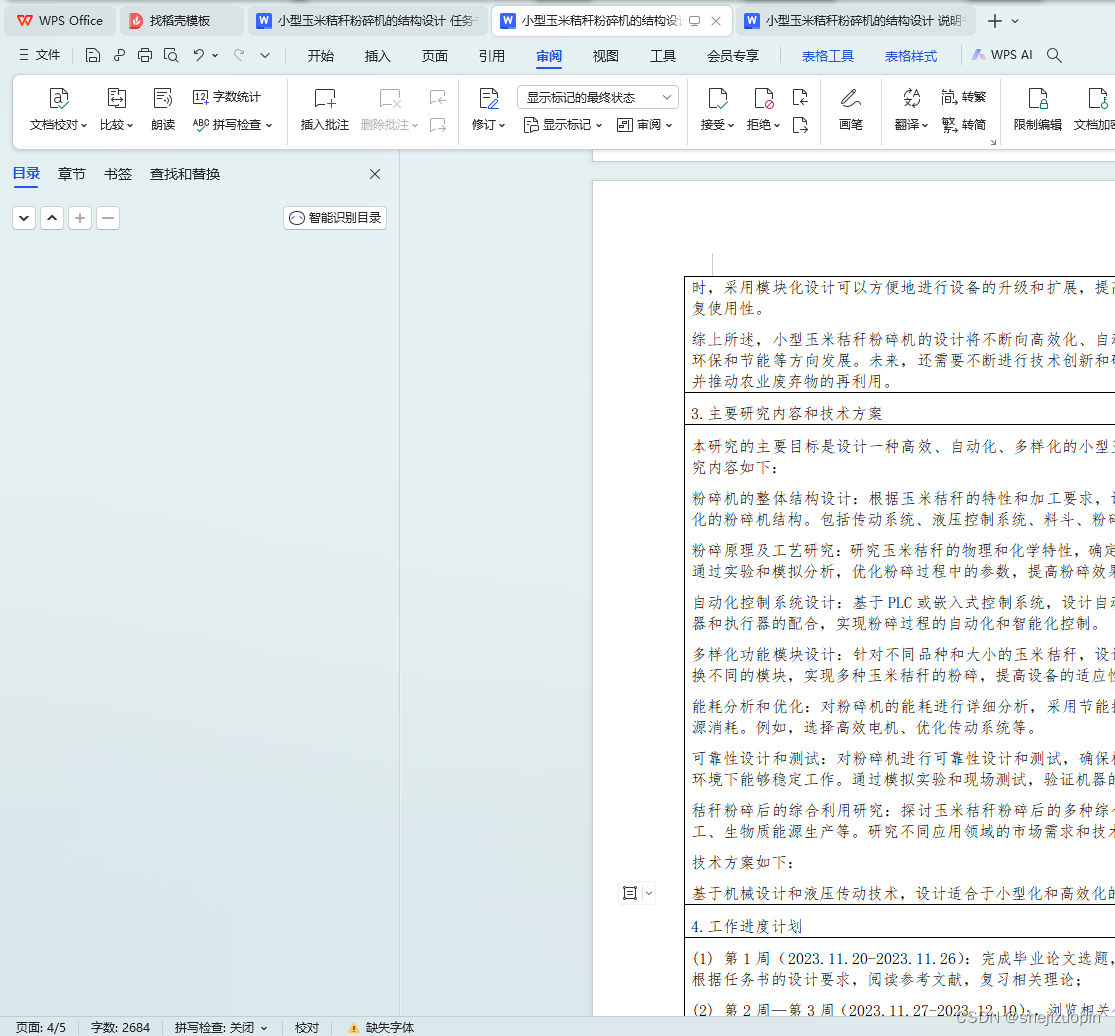Click 校对 in status bar
Screen dimensions: 1115x1036
[307, 1027]
